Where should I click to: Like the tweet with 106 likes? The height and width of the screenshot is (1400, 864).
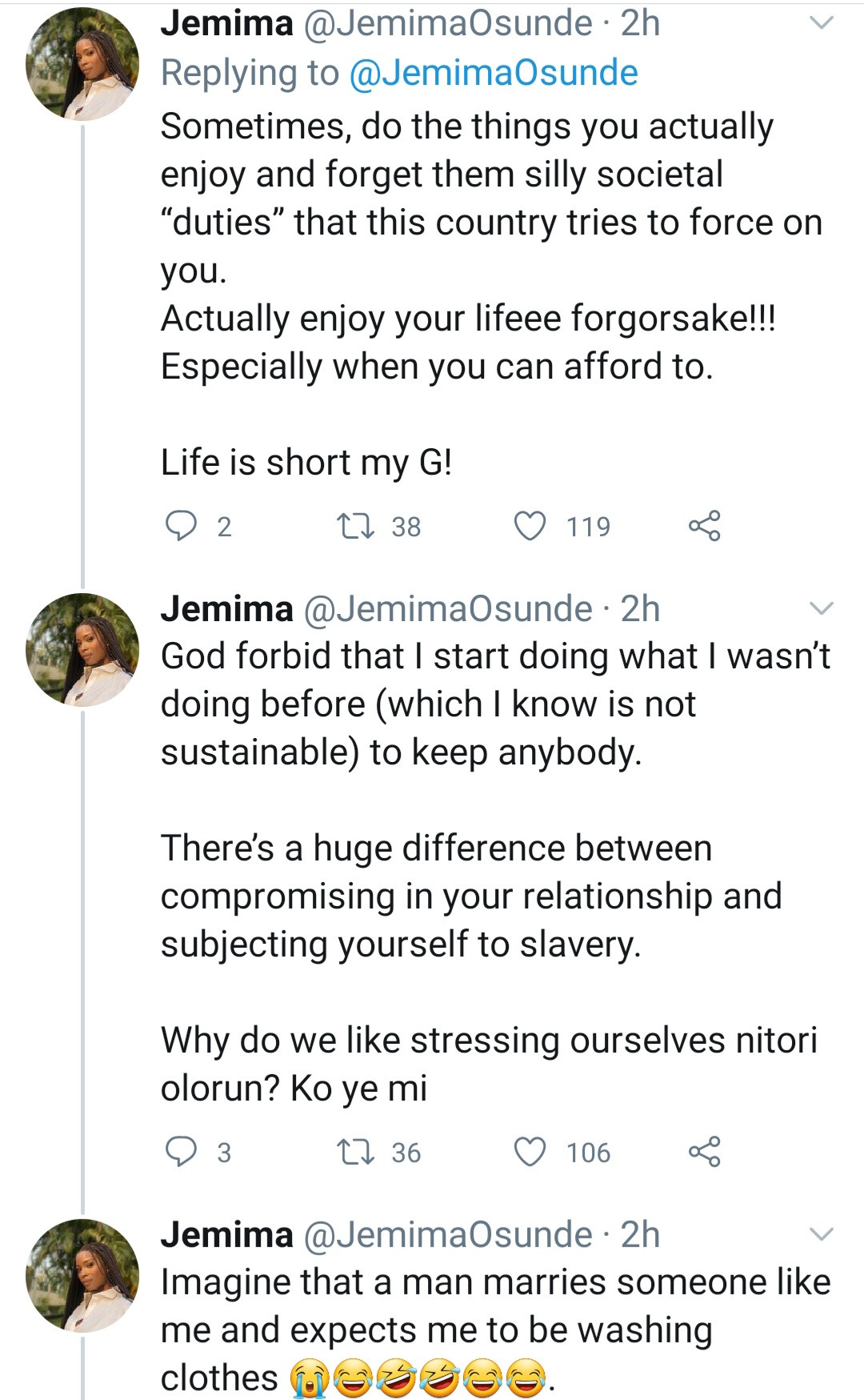[x=530, y=1152]
